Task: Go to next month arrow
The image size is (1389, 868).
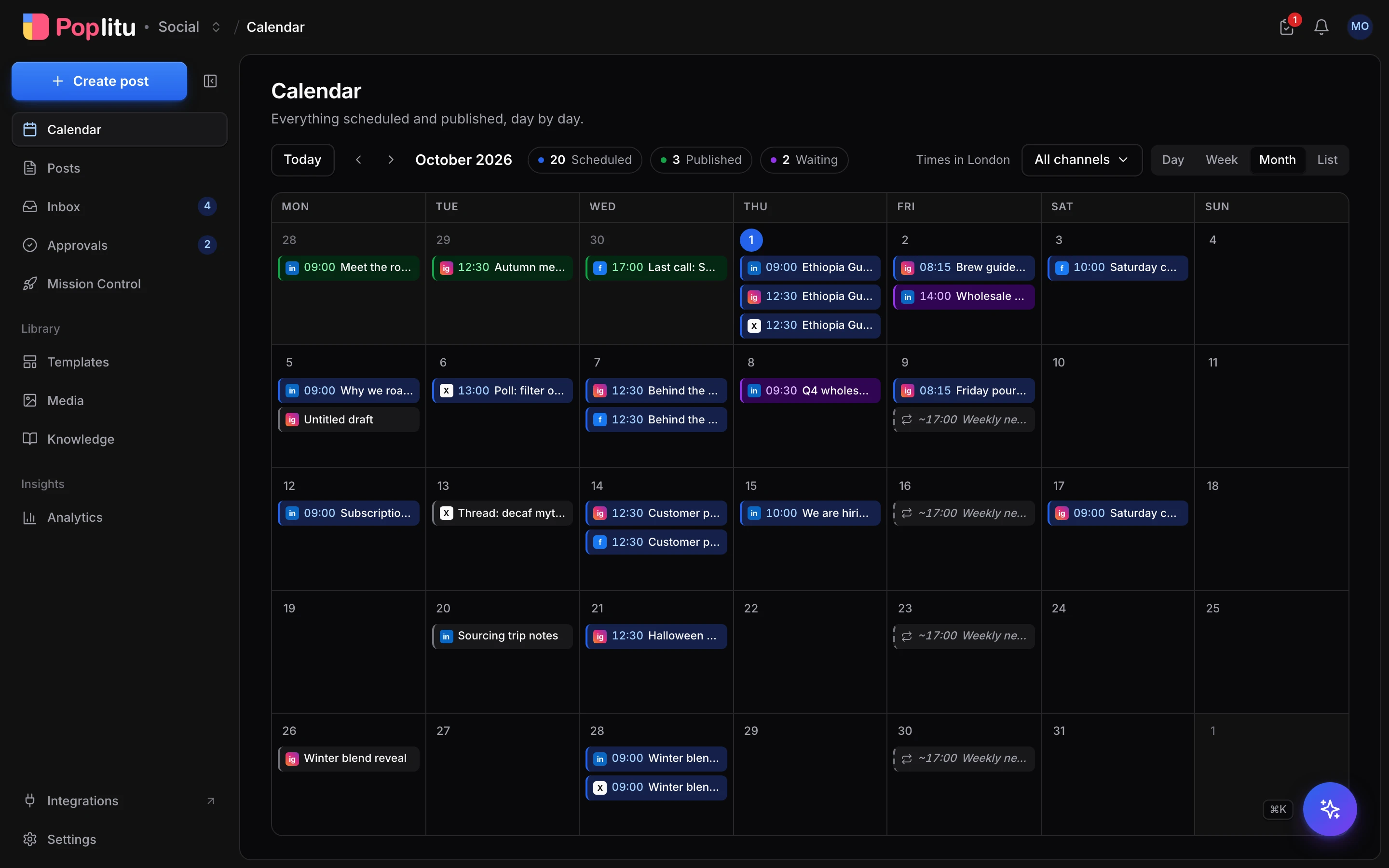Action: coord(391,160)
